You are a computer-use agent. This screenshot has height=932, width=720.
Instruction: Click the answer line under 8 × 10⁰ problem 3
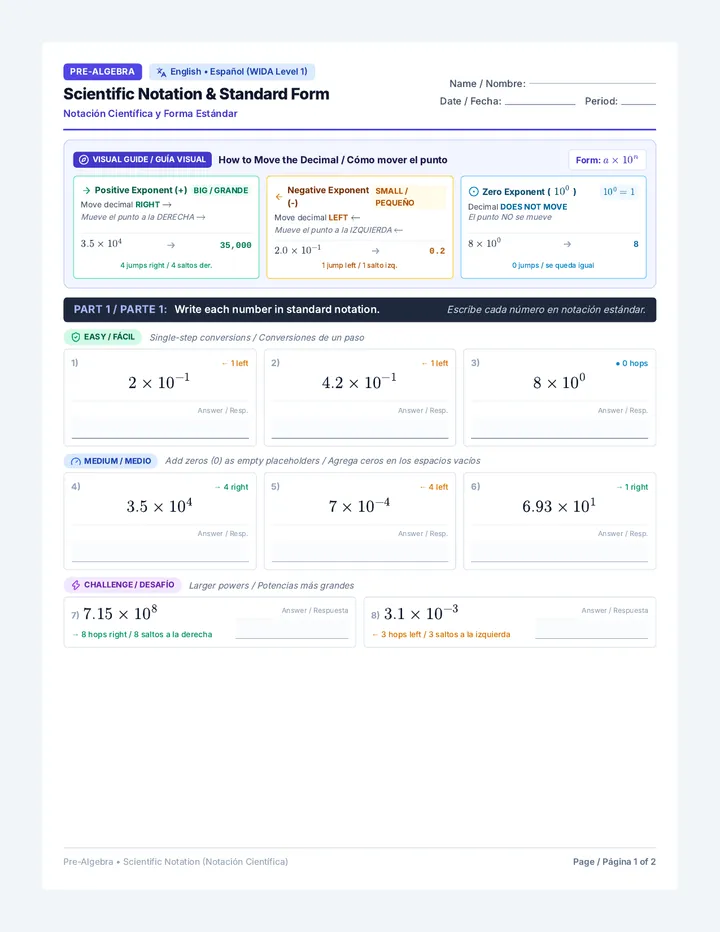pyautogui.click(x=559, y=428)
